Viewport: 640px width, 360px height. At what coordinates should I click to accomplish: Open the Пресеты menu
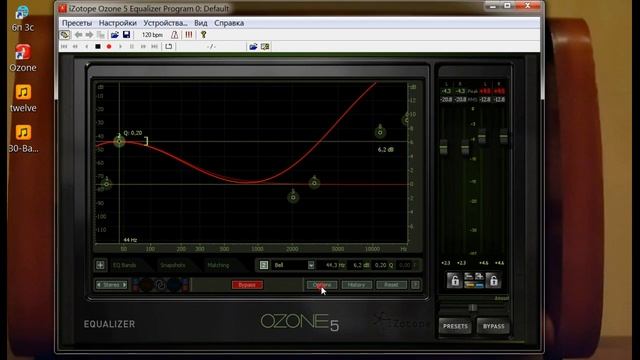pos(77,23)
